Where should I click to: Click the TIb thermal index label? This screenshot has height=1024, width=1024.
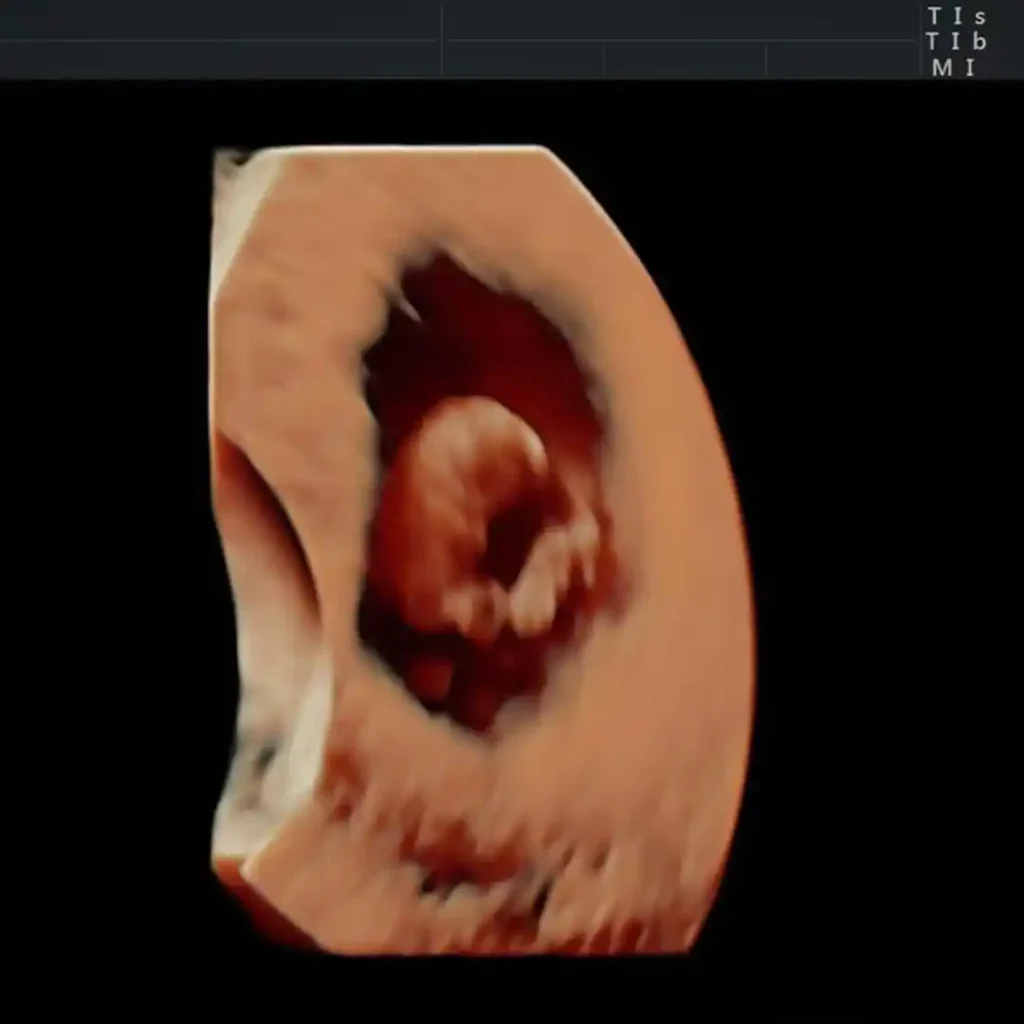pyautogui.click(x=957, y=42)
